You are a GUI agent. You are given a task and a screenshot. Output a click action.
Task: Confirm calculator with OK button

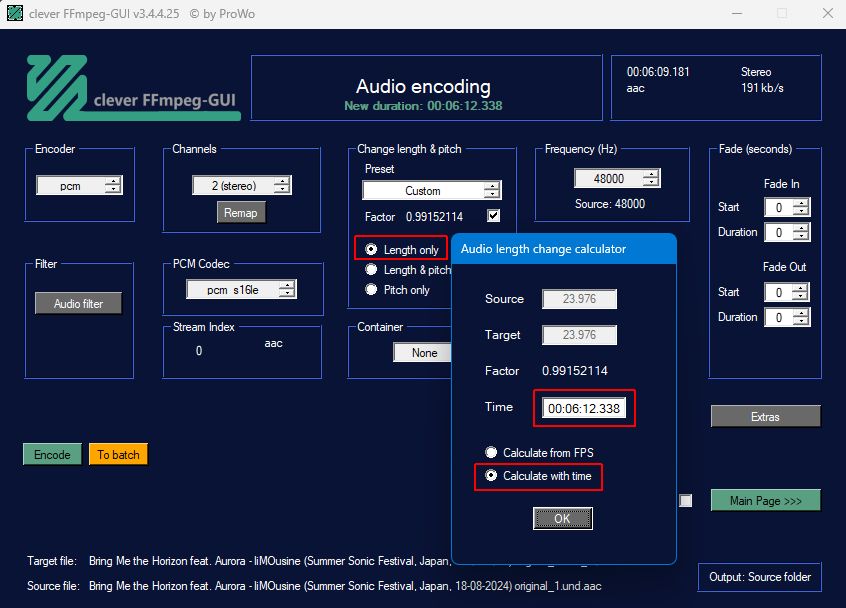563,518
